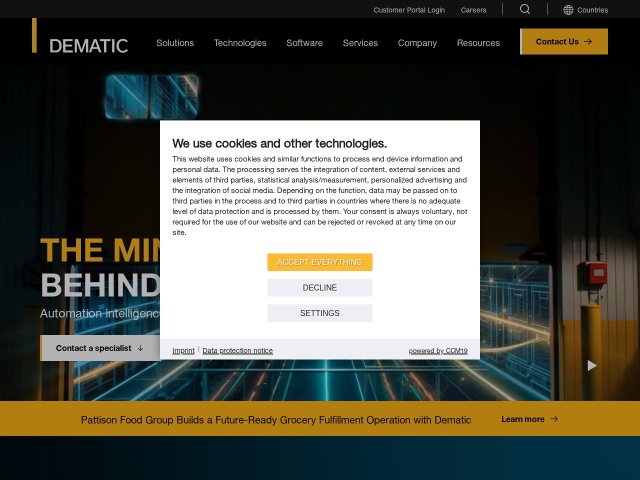Click the globe icon beside Countries
Viewport: 640px width, 480px height.
568,10
